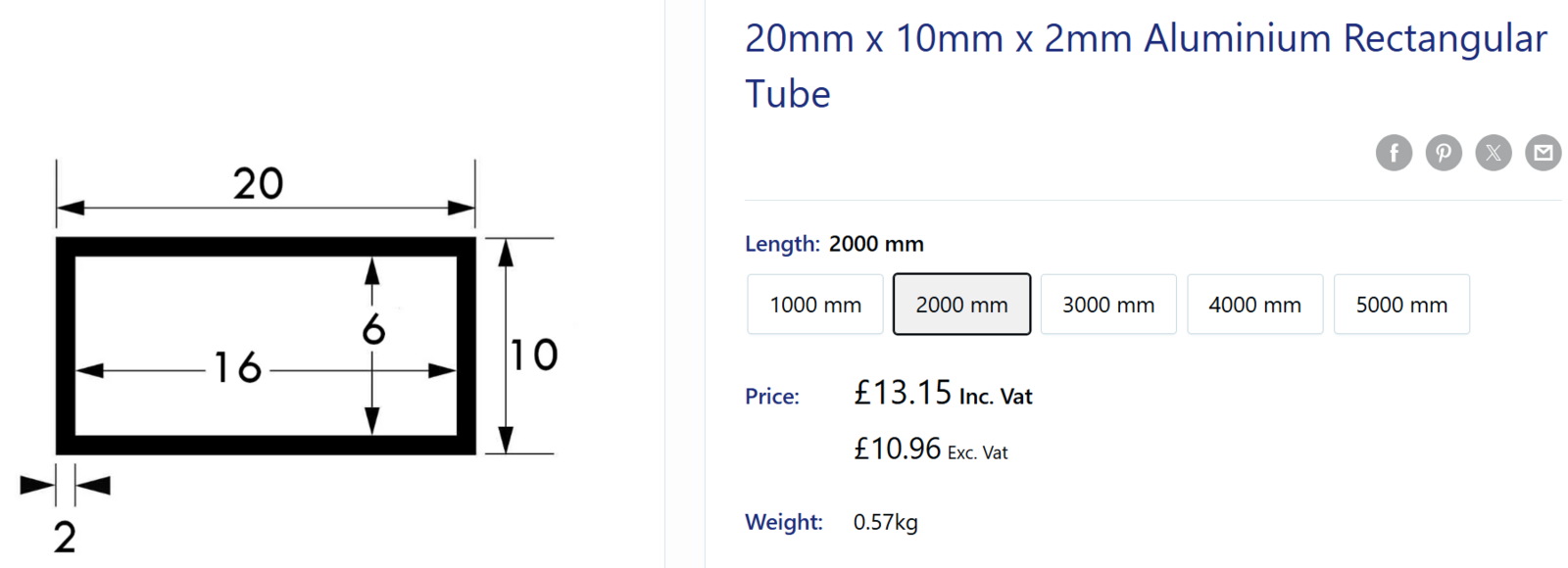
Task: Click the Length: 2000 mm label
Action: click(x=834, y=244)
